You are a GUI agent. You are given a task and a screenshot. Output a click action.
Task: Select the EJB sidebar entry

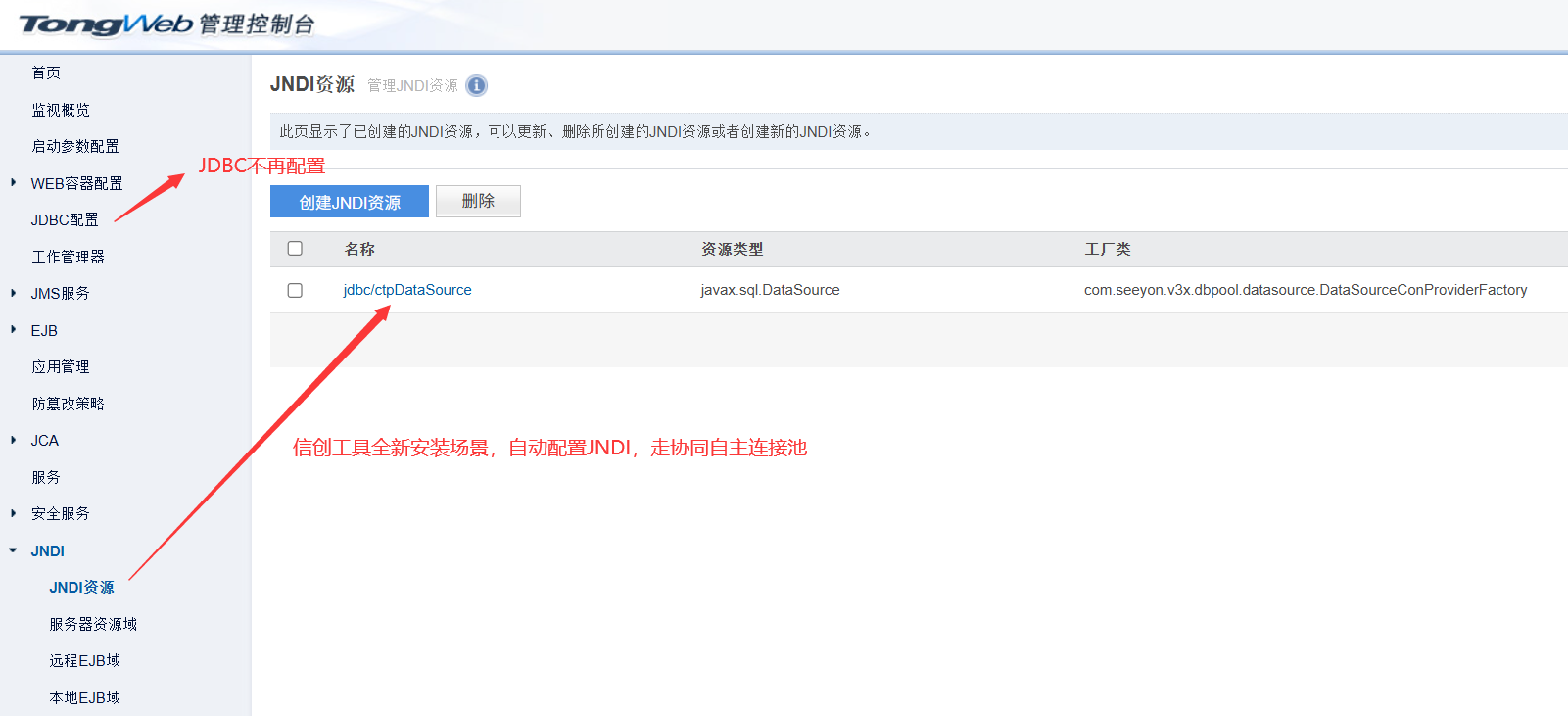click(44, 330)
